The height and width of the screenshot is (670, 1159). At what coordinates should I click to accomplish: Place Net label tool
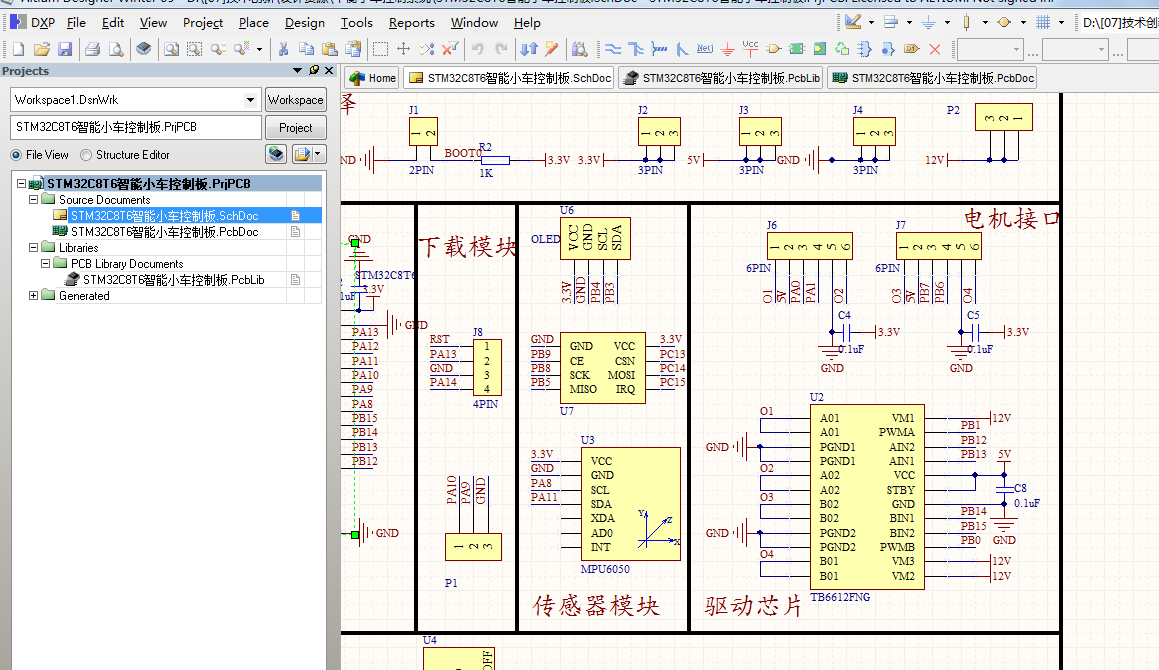(705, 49)
